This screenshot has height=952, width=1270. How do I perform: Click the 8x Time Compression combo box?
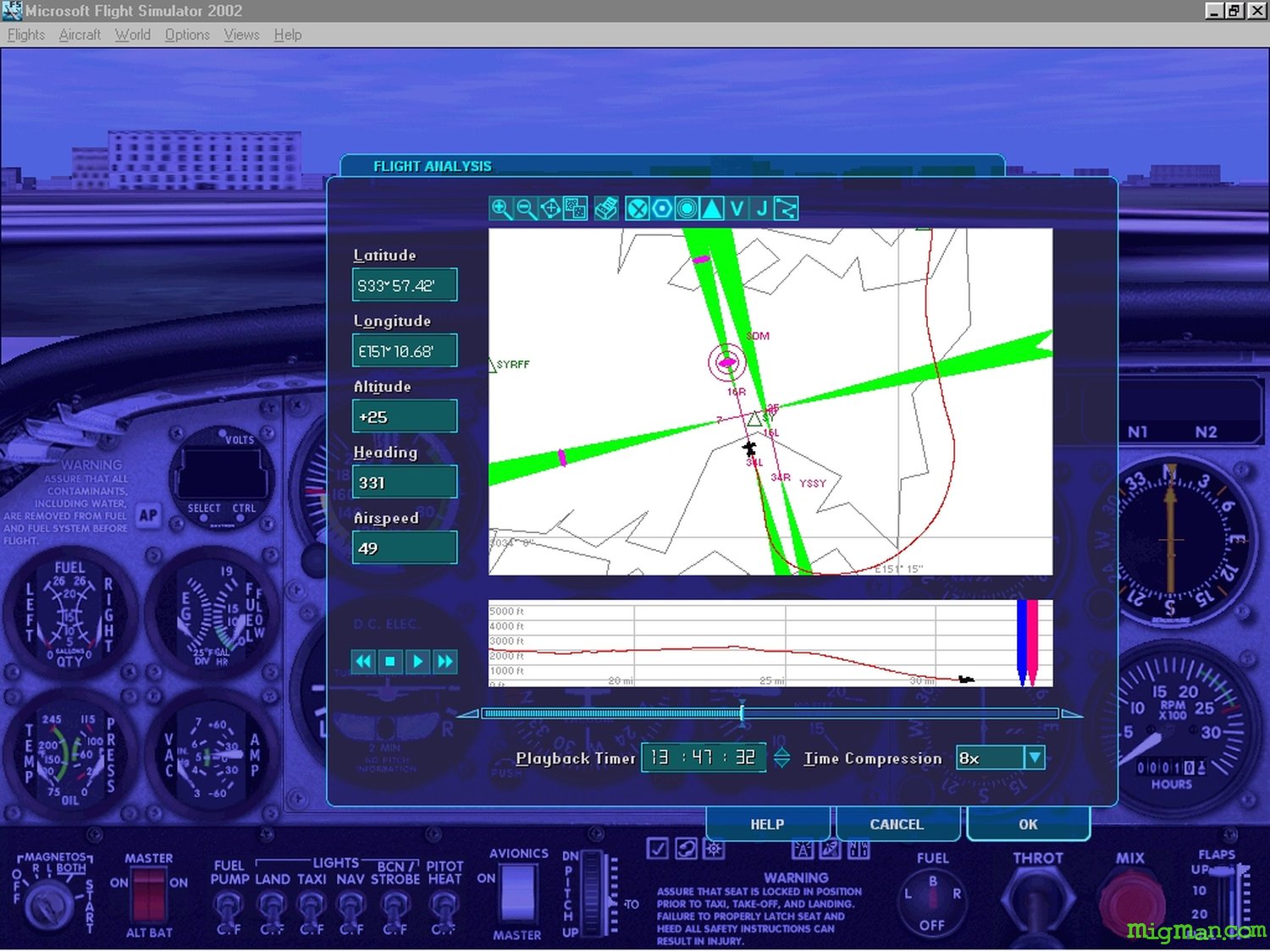[1000, 757]
